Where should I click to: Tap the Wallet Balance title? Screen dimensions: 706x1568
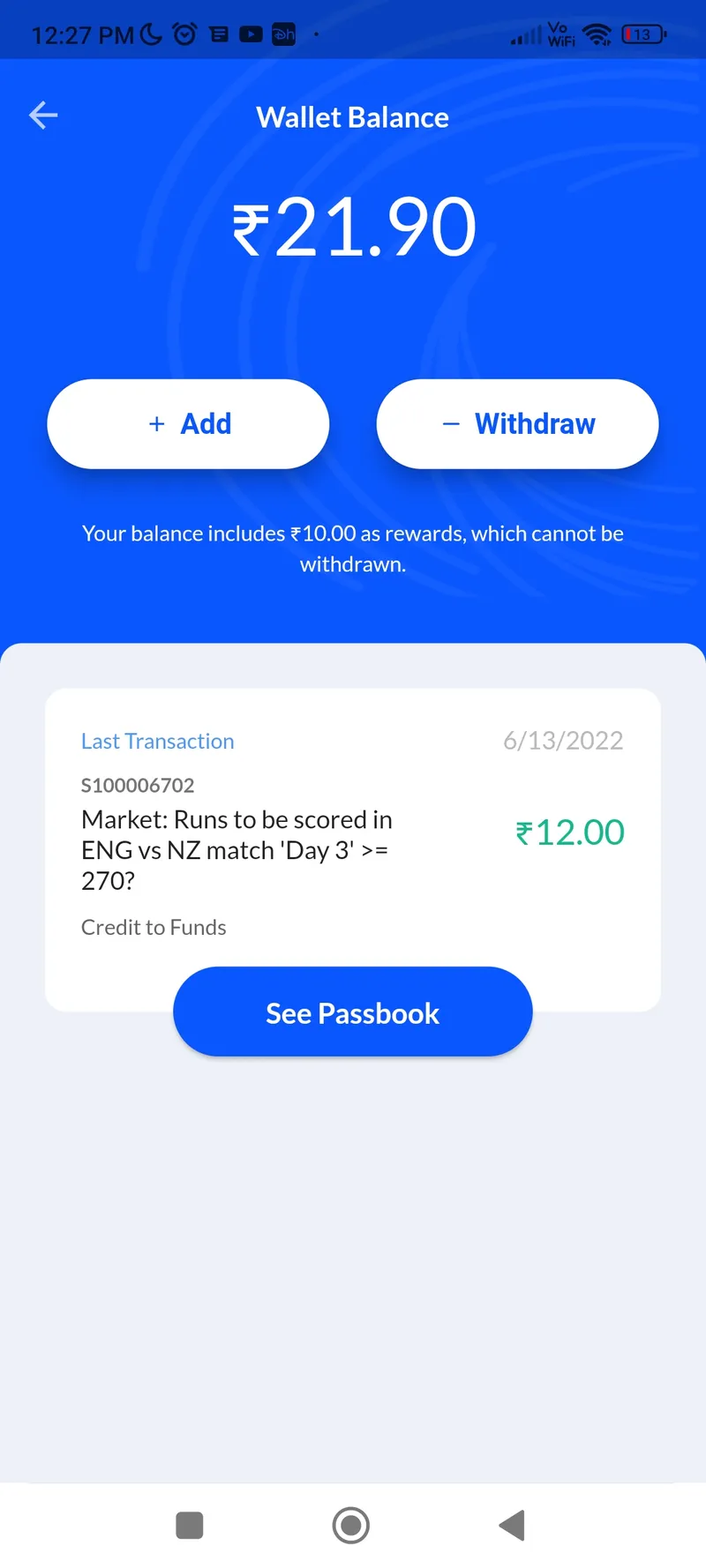(x=353, y=117)
